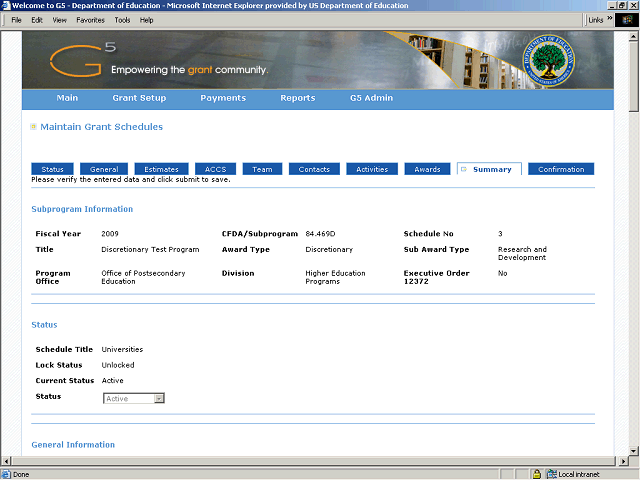Image resolution: width=640 pixels, height=480 pixels.
Task: Click the General Information heading
Action: [73, 445]
